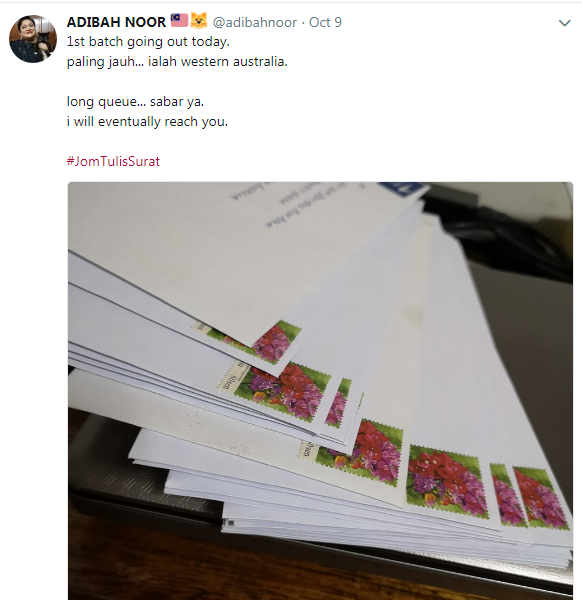Screen dimensions: 582x600
Task: Visit the @adibahnoor handle
Action: tap(254, 22)
